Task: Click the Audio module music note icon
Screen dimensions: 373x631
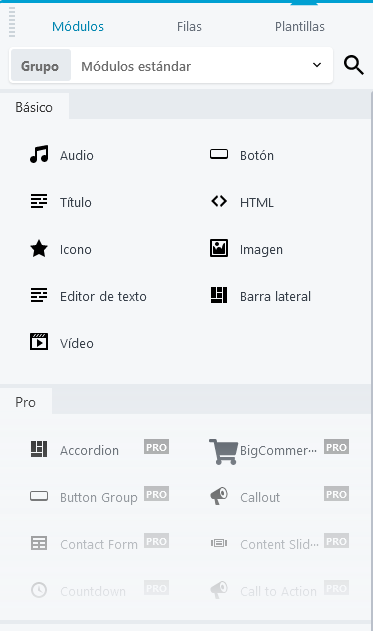Action: click(x=39, y=154)
